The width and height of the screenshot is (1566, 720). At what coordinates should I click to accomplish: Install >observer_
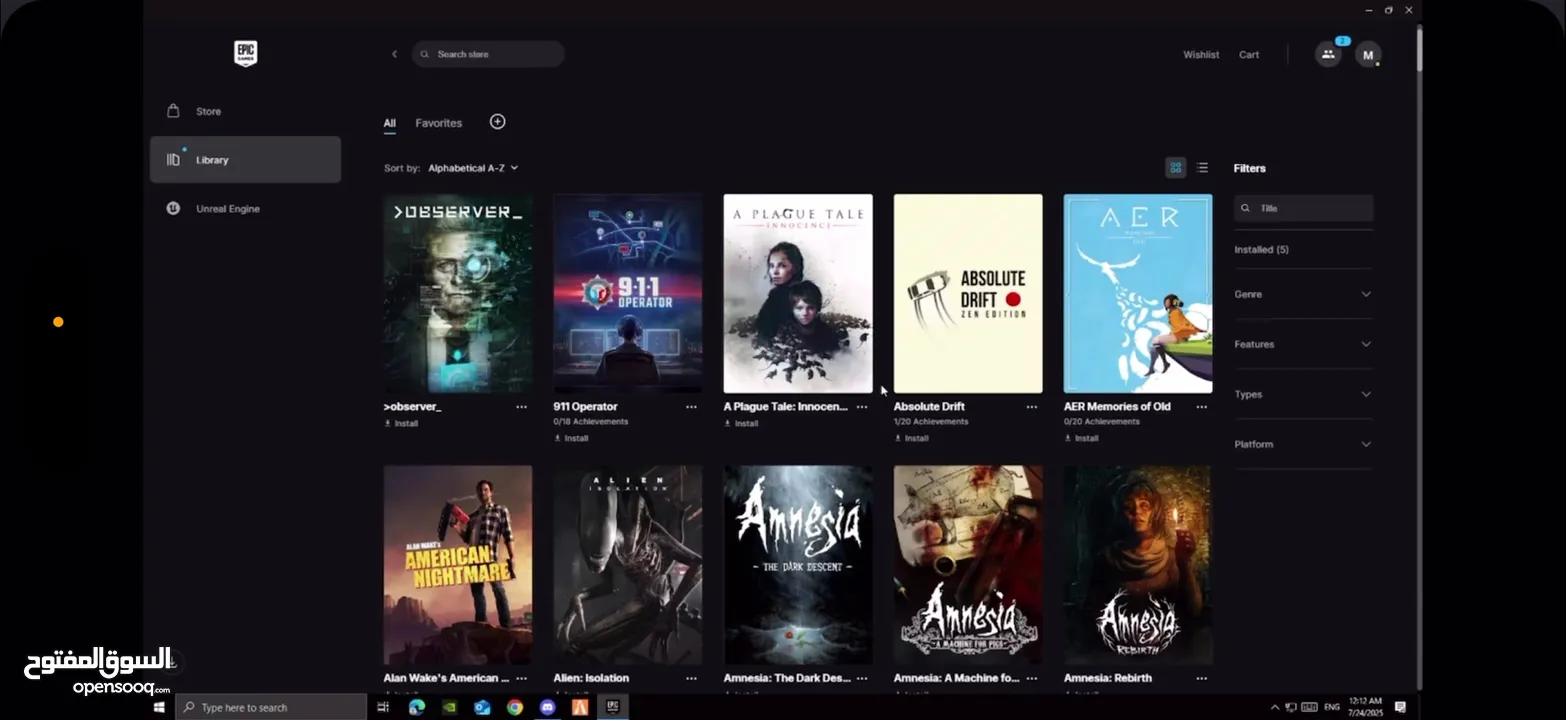401,423
